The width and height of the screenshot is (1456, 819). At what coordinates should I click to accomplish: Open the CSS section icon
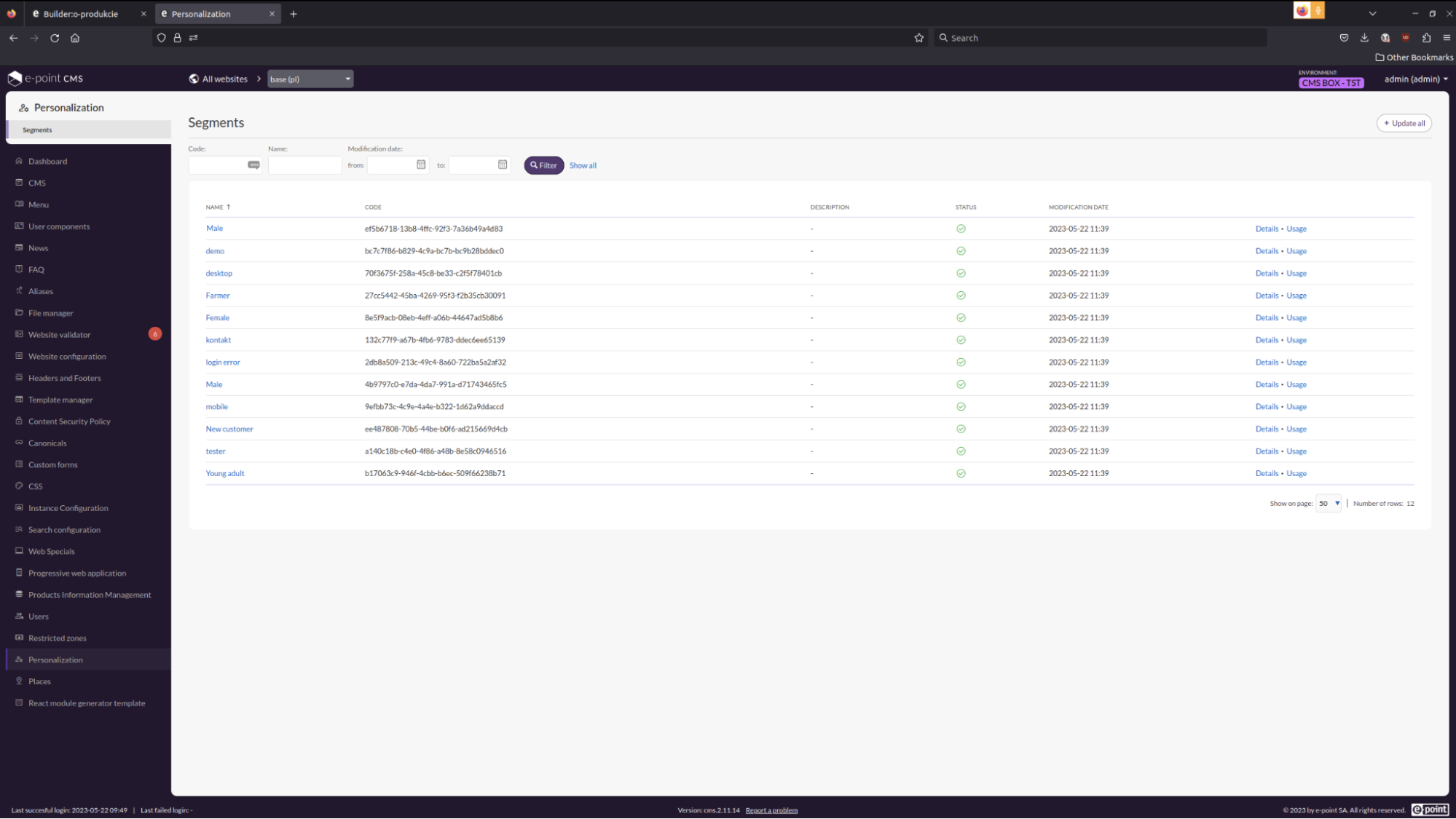[19, 486]
